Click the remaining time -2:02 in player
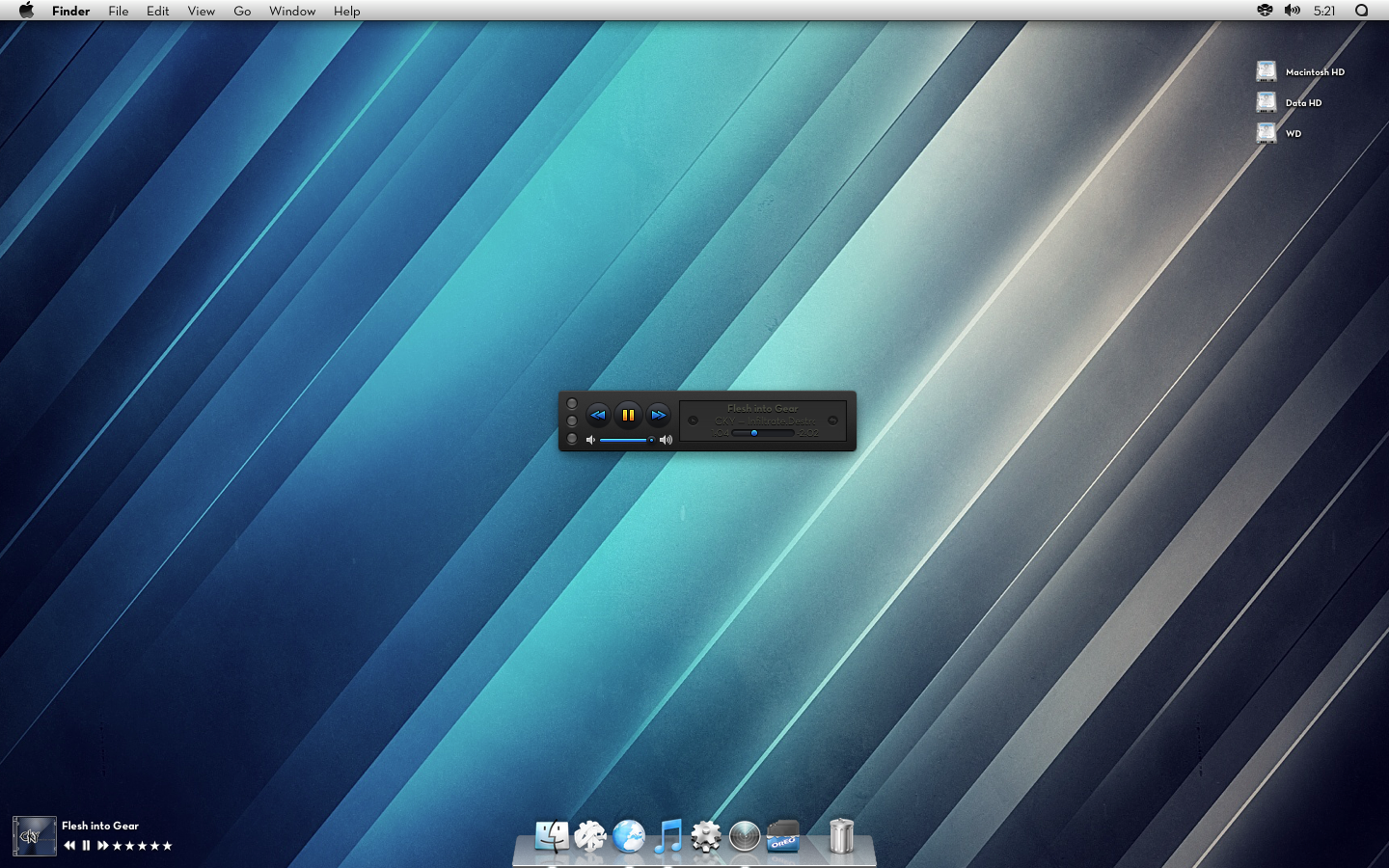The width and height of the screenshot is (1389, 868). 808,433
